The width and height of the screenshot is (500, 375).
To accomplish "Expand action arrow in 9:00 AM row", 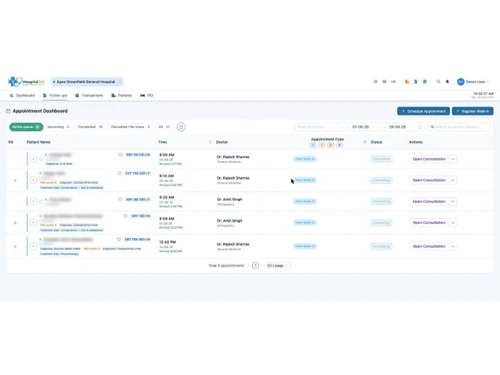I will (453, 223).
